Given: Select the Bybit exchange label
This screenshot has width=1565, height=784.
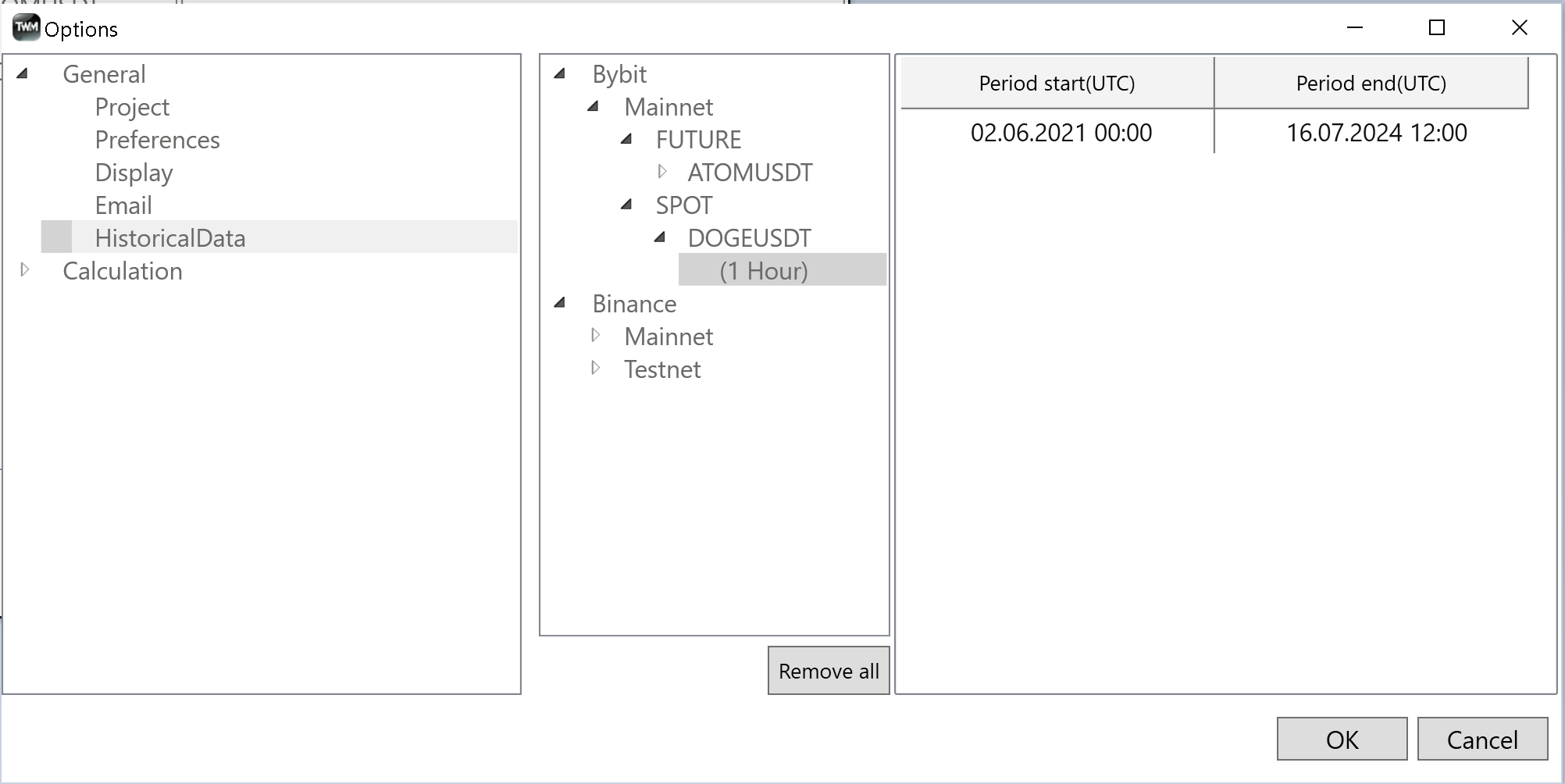Looking at the screenshot, I should (x=619, y=74).
